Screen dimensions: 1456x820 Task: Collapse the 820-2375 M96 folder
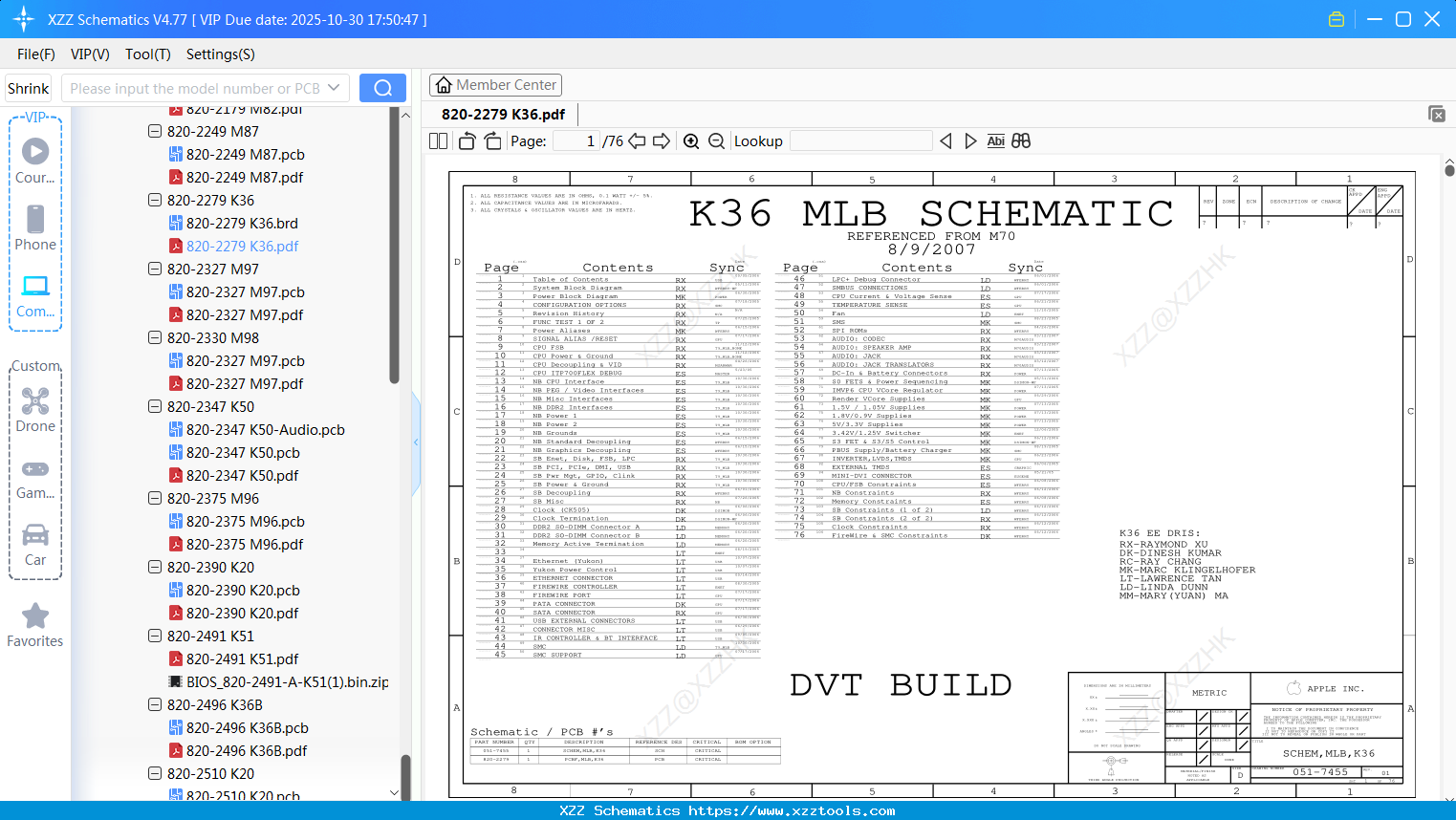pos(155,498)
